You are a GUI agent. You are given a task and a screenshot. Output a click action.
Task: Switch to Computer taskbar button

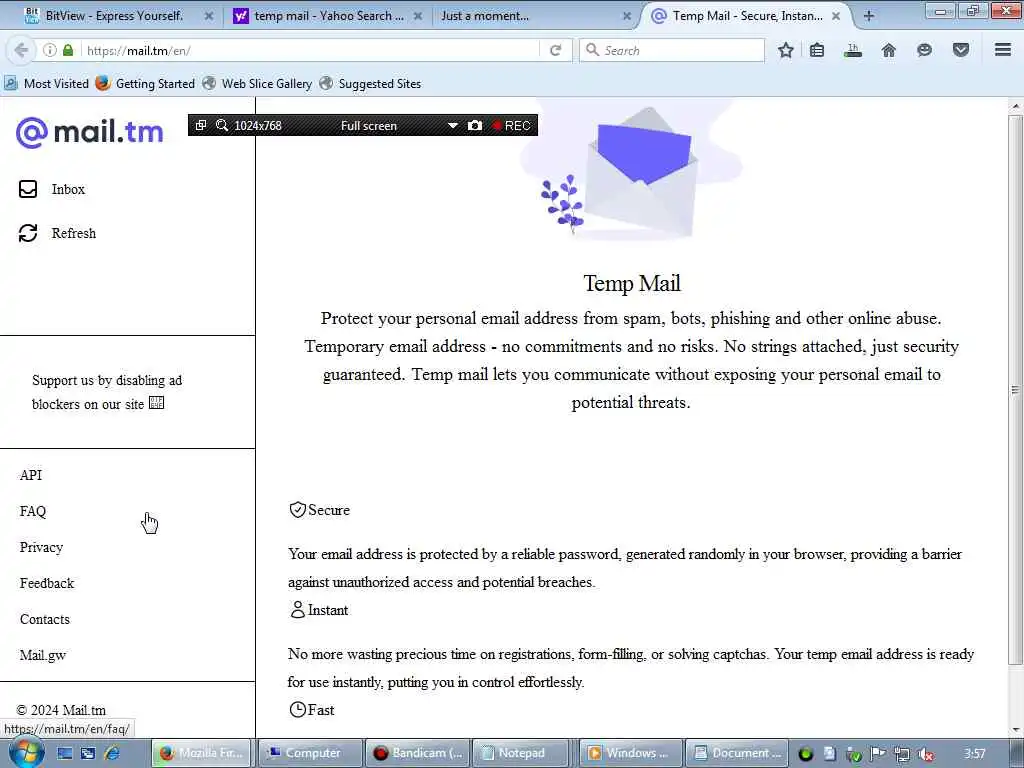click(310, 753)
